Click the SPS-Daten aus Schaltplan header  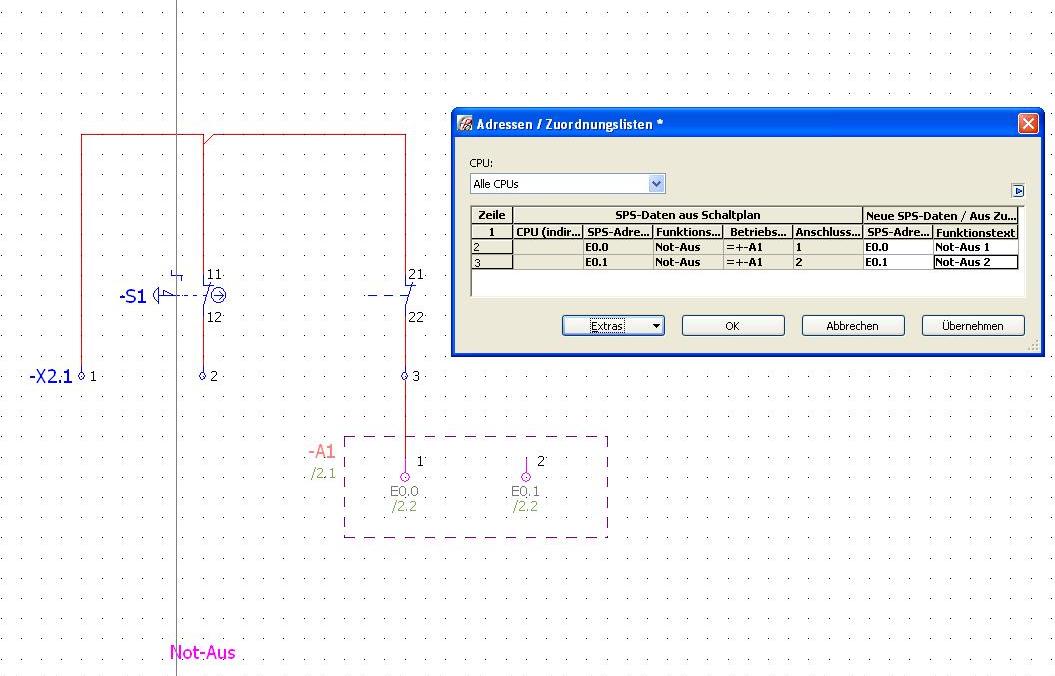tap(688, 215)
